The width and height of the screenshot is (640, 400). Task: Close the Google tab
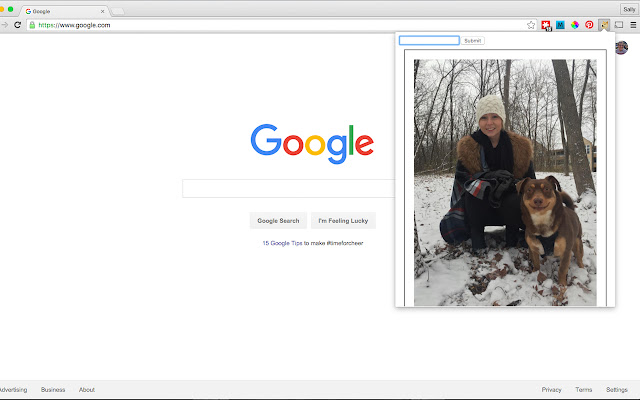(x=102, y=11)
